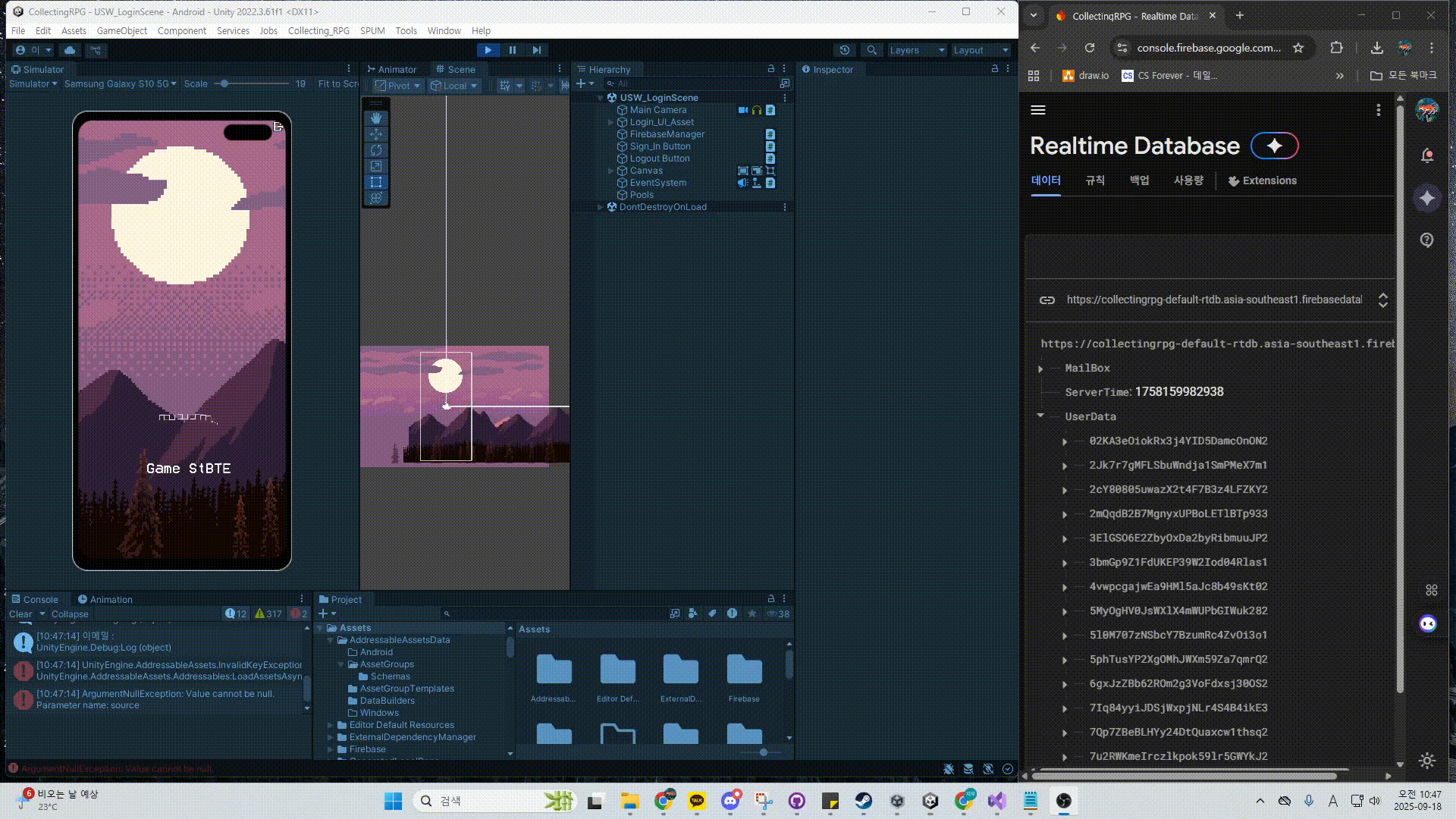Open the Extensions tab in Firebase
Screen dimensions: 1456x819
point(1262,180)
